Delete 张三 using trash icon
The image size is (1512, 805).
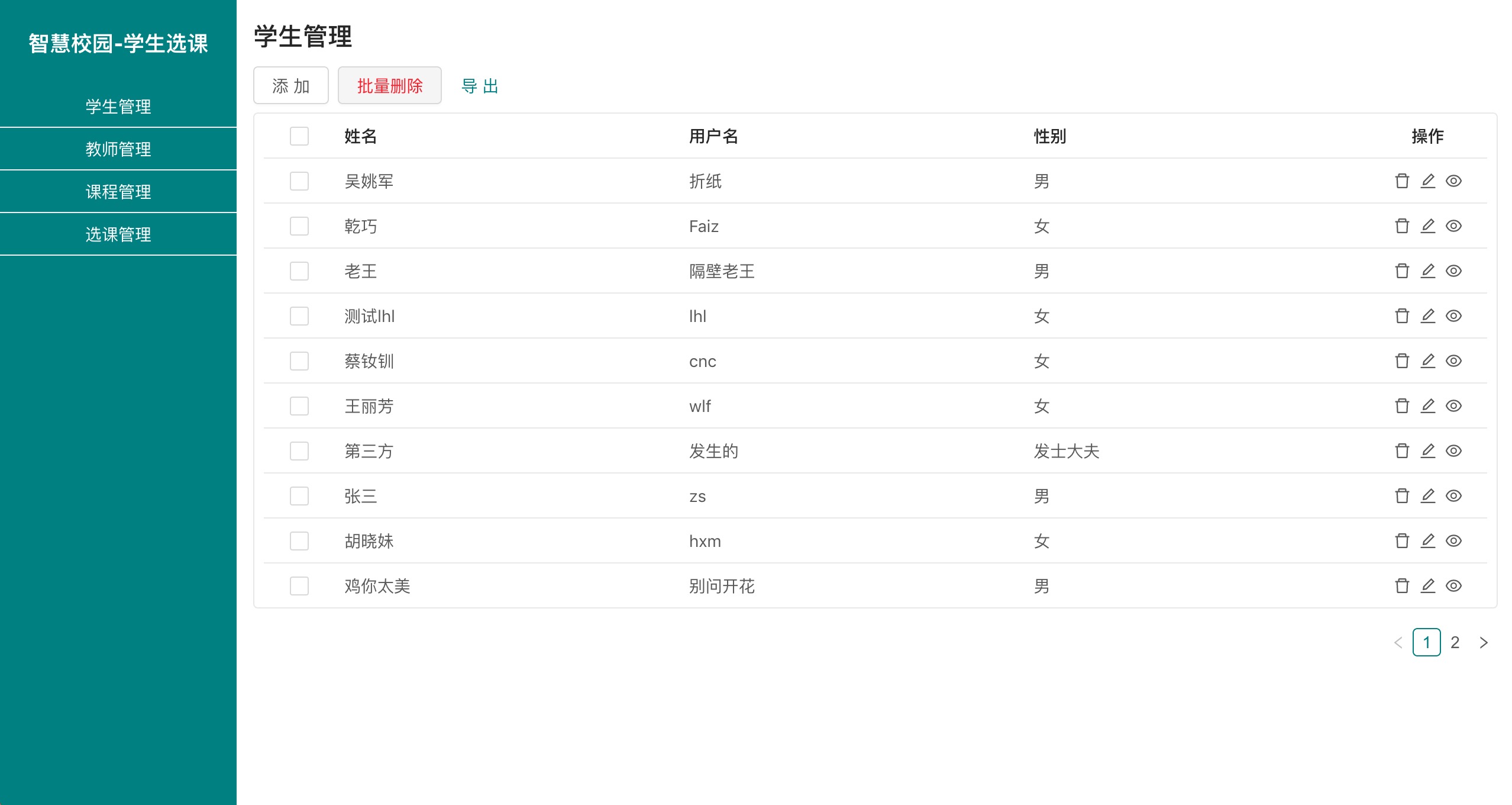[1401, 496]
